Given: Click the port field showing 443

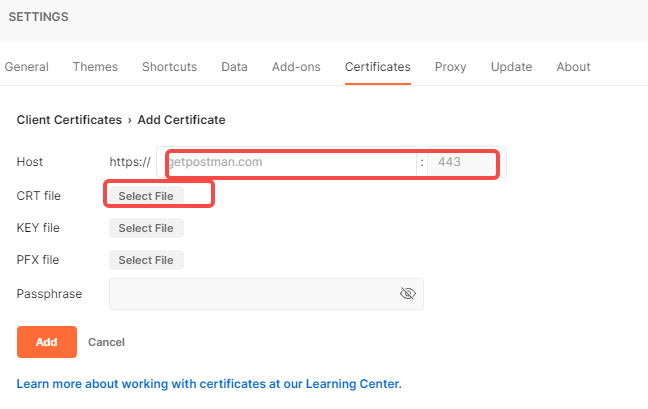Looking at the screenshot, I should [x=467, y=162].
